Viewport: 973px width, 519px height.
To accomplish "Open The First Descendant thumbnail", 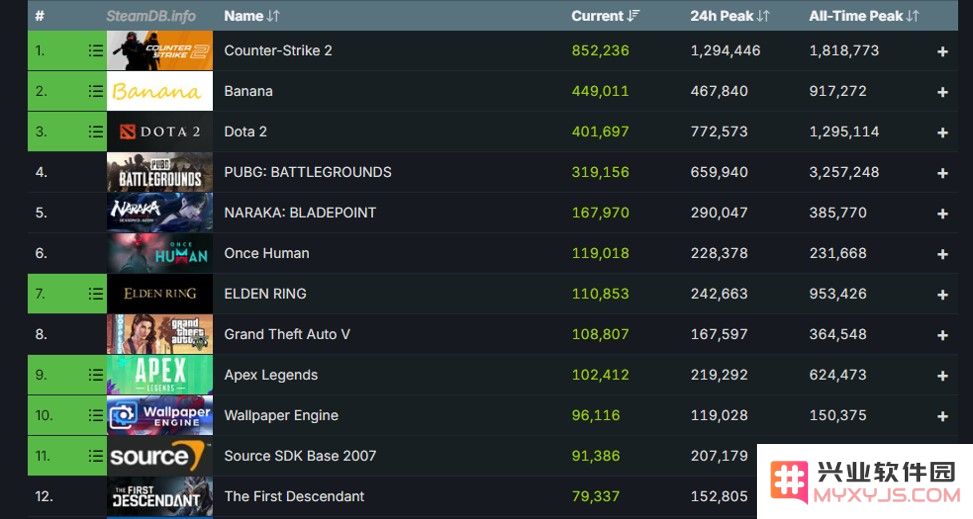I will (x=159, y=497).
